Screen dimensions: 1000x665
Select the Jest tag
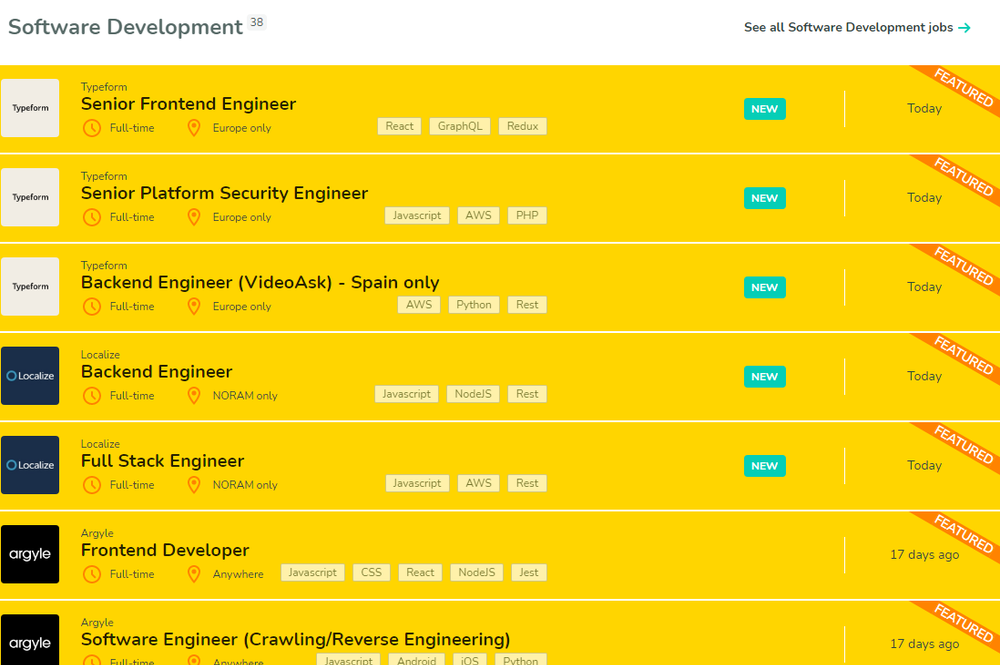(x=529, y=573)
